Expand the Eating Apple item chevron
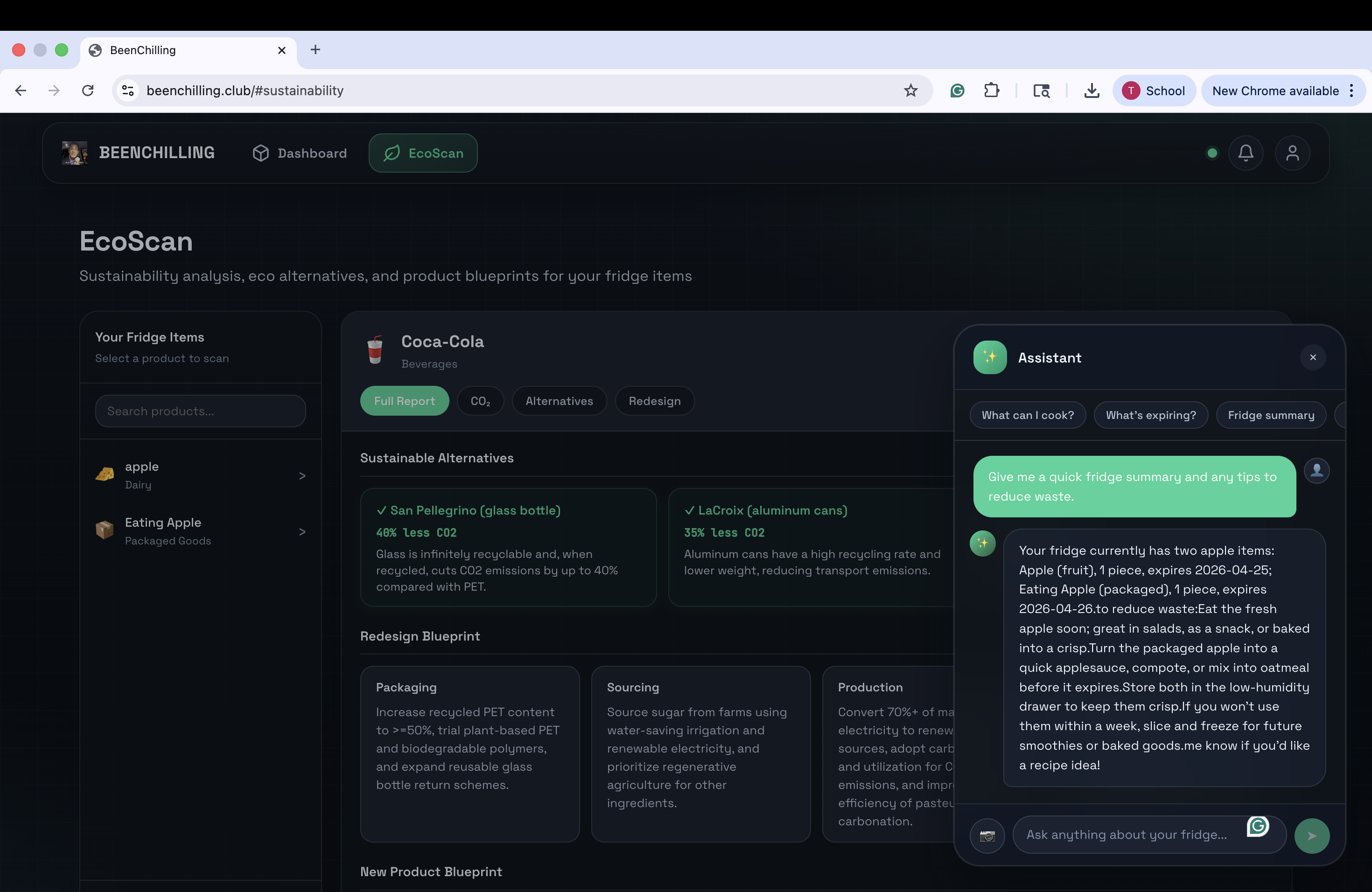 302,532
